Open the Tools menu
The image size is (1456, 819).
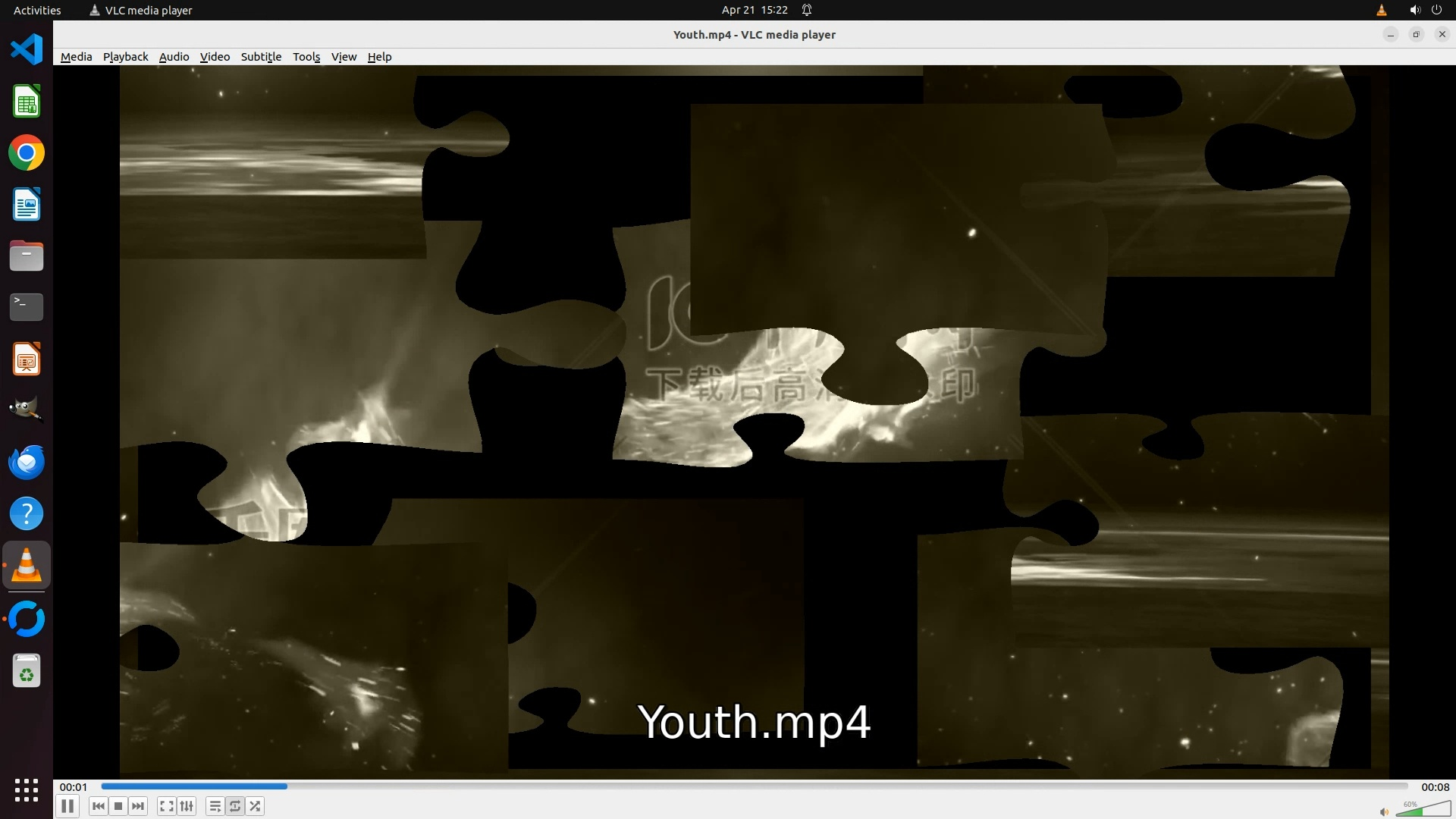pos(306,57)
